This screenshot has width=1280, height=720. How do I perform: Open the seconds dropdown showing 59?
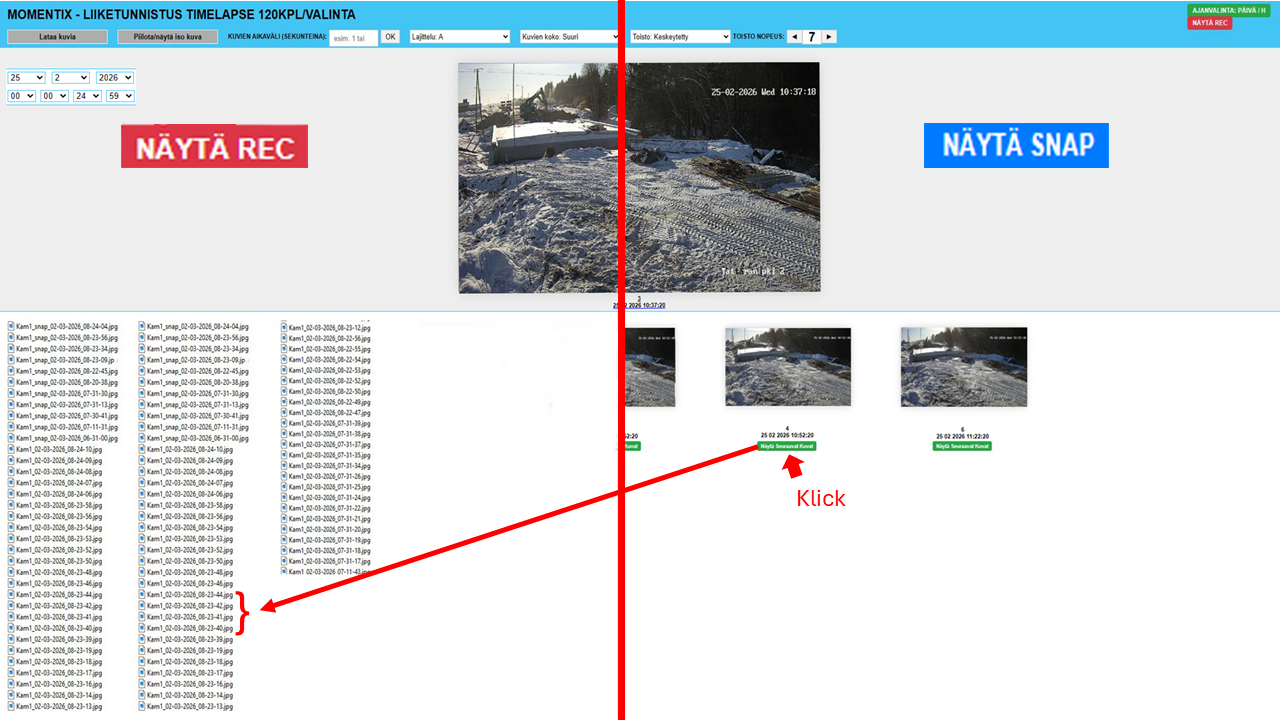pos(120,96)
